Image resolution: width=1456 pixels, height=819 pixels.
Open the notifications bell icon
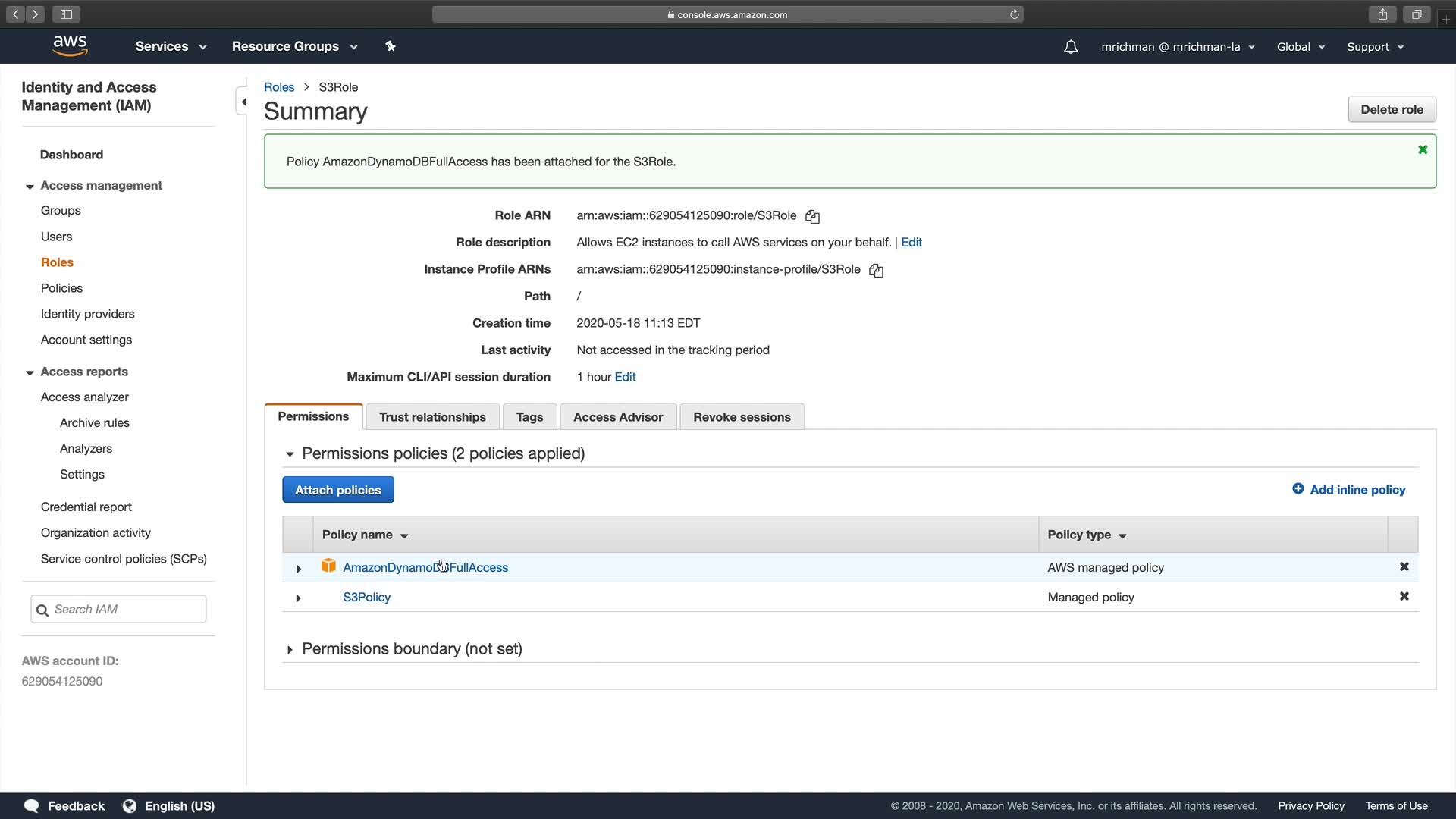click(x=1070, y=47)
